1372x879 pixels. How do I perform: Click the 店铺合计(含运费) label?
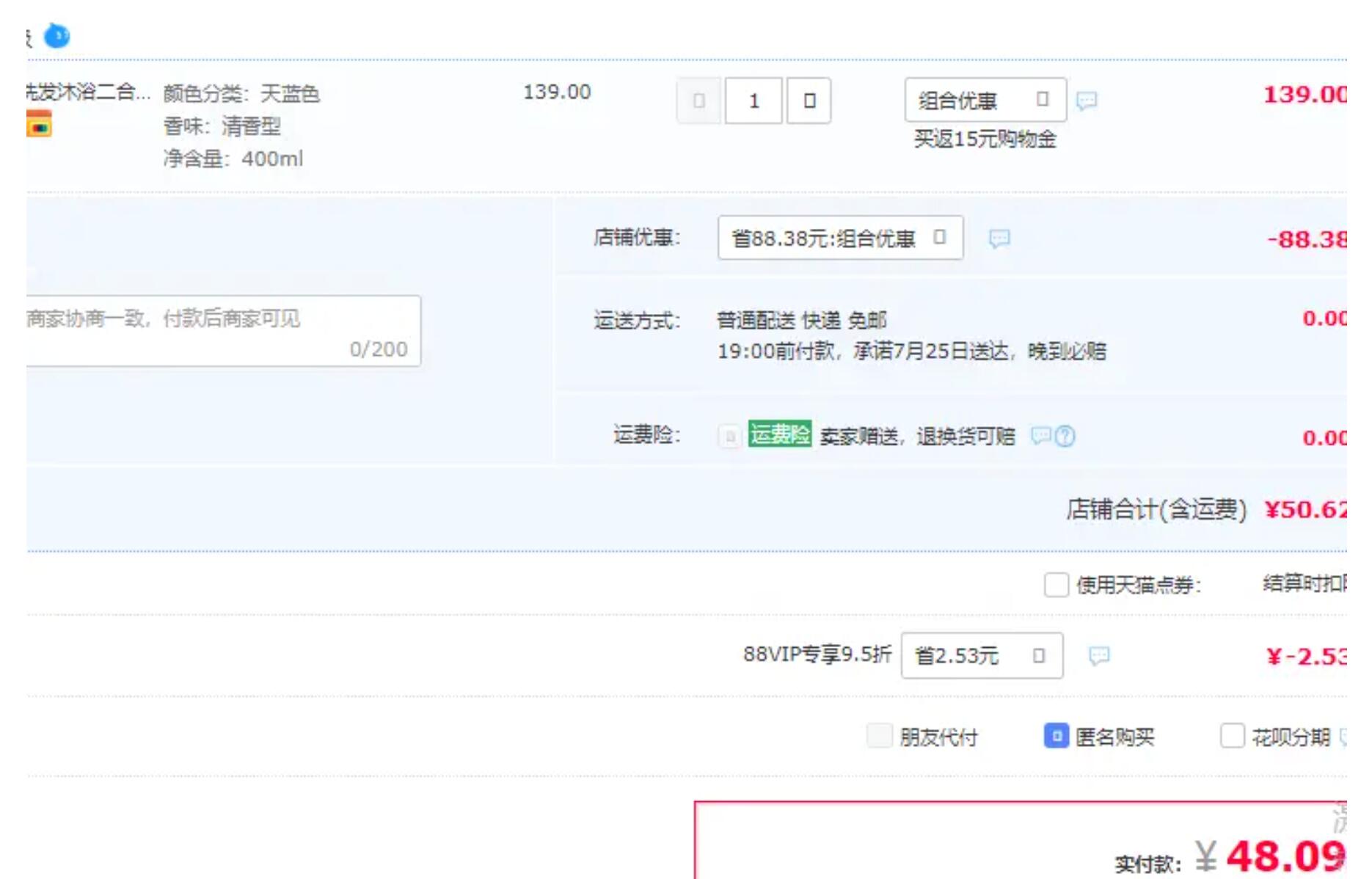pos(1156,509)
